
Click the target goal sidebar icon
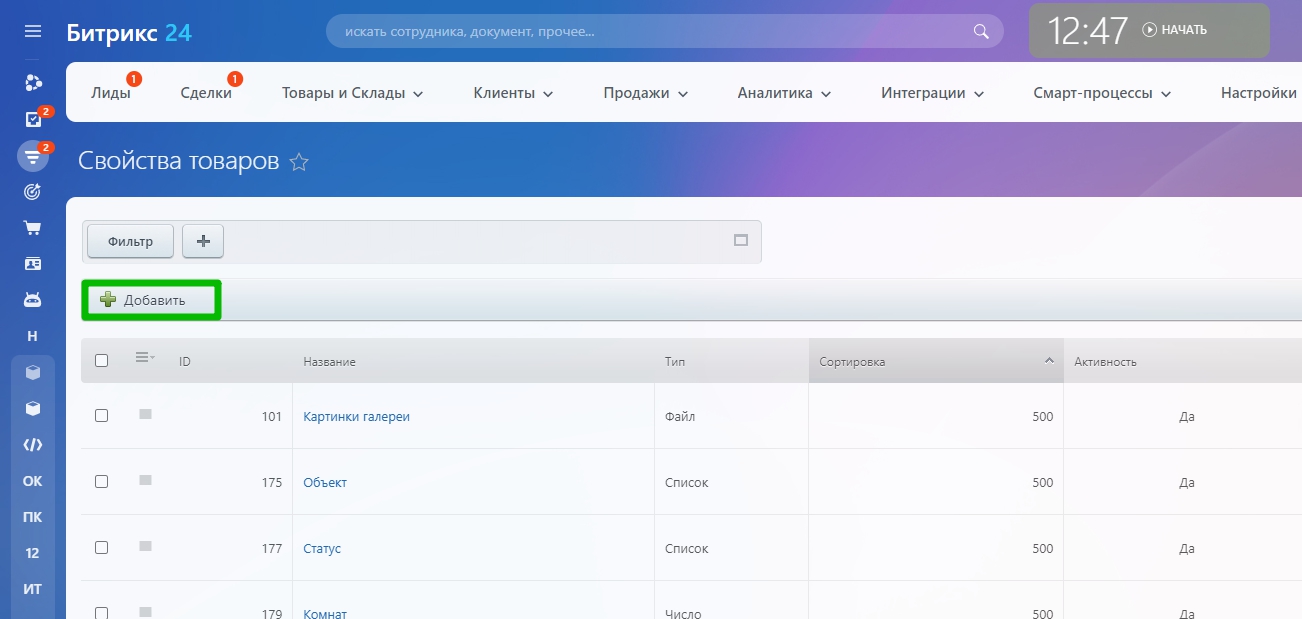point(33,192)
